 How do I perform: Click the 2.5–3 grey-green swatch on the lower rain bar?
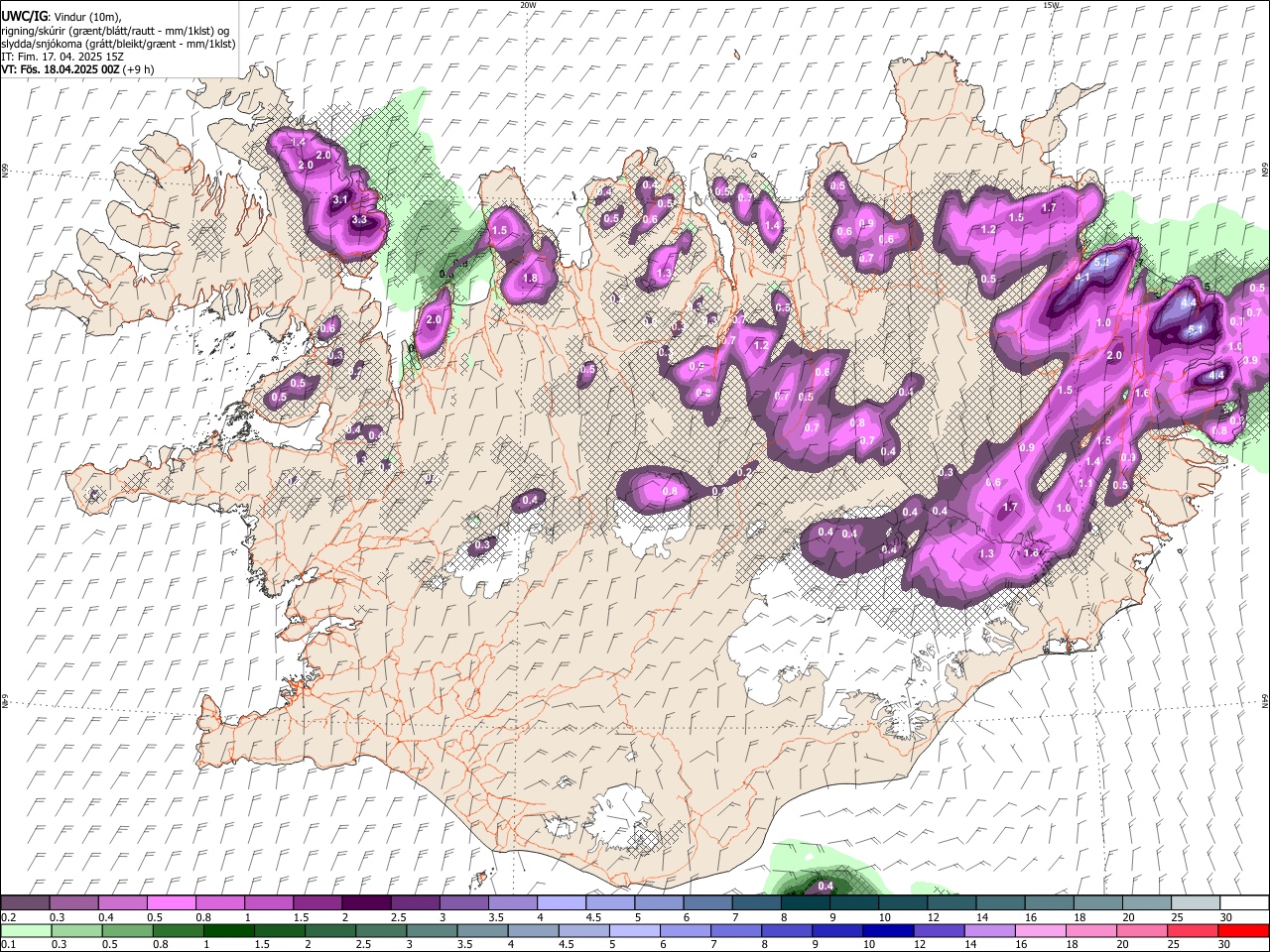point(381,930)
